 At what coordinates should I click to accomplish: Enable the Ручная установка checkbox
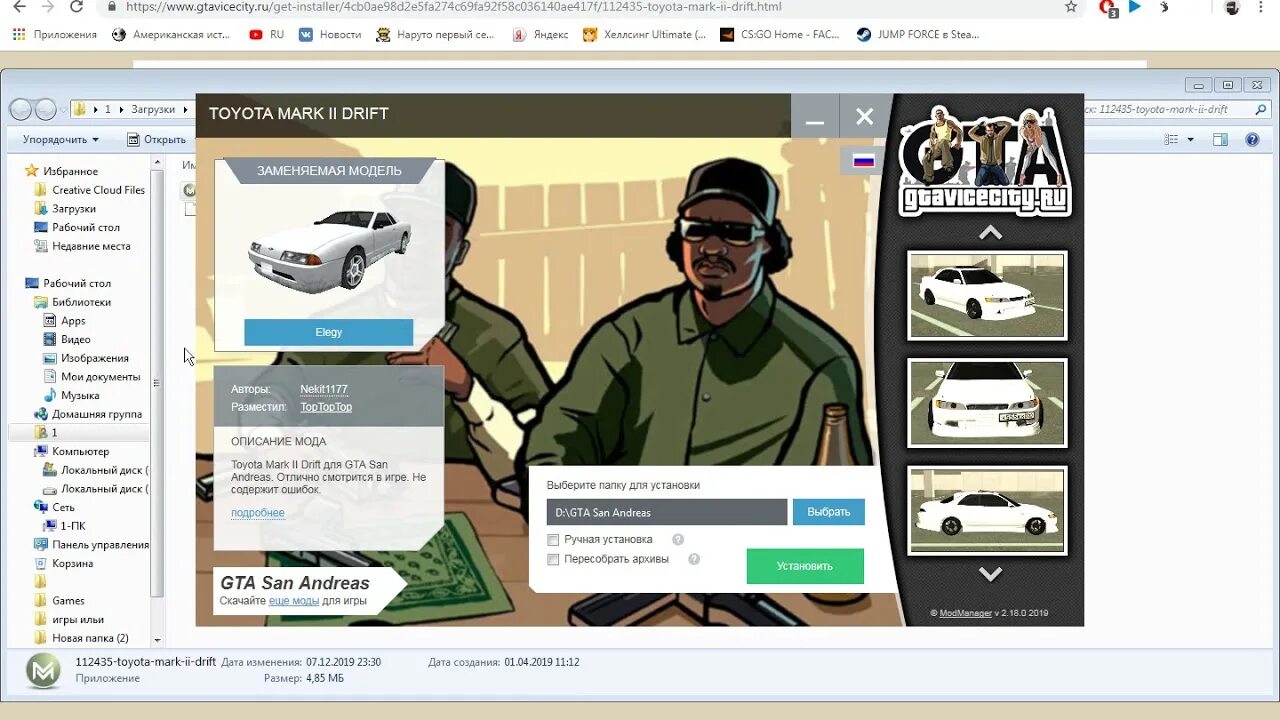click(553, 540)
